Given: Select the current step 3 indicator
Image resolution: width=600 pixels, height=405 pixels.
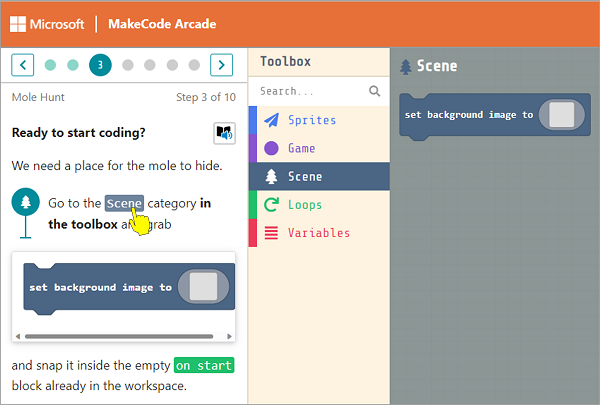Looking at the screenshot, I should click(x=100, y=65).
